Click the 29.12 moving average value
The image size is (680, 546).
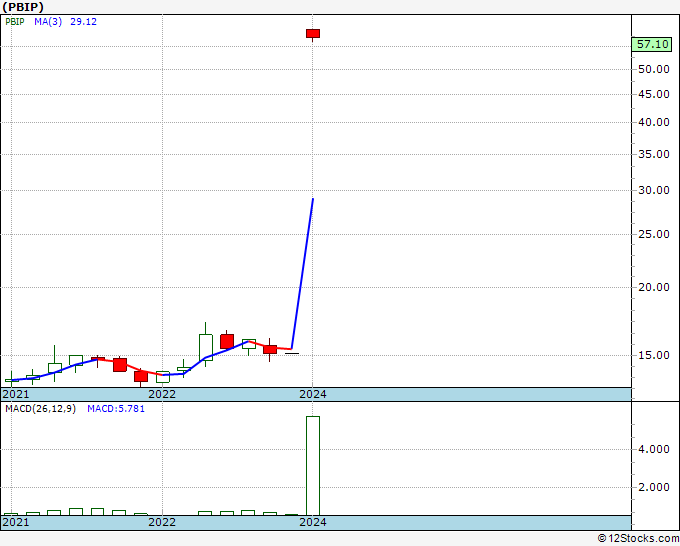click(x=83, y=22)
